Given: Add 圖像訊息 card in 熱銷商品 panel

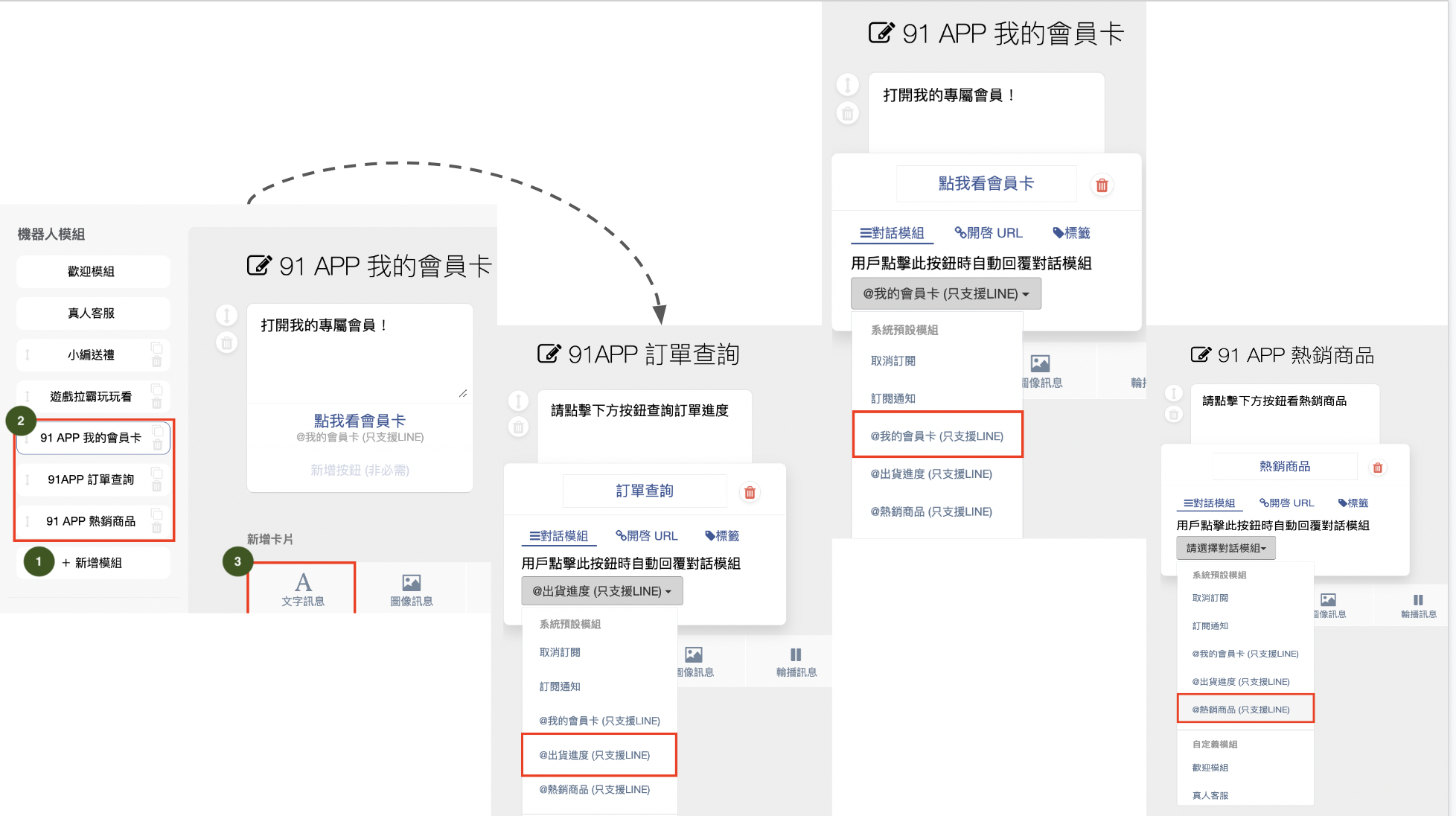Looking at the screenshot, I should pyautogui.click(x=1329, y=606).
